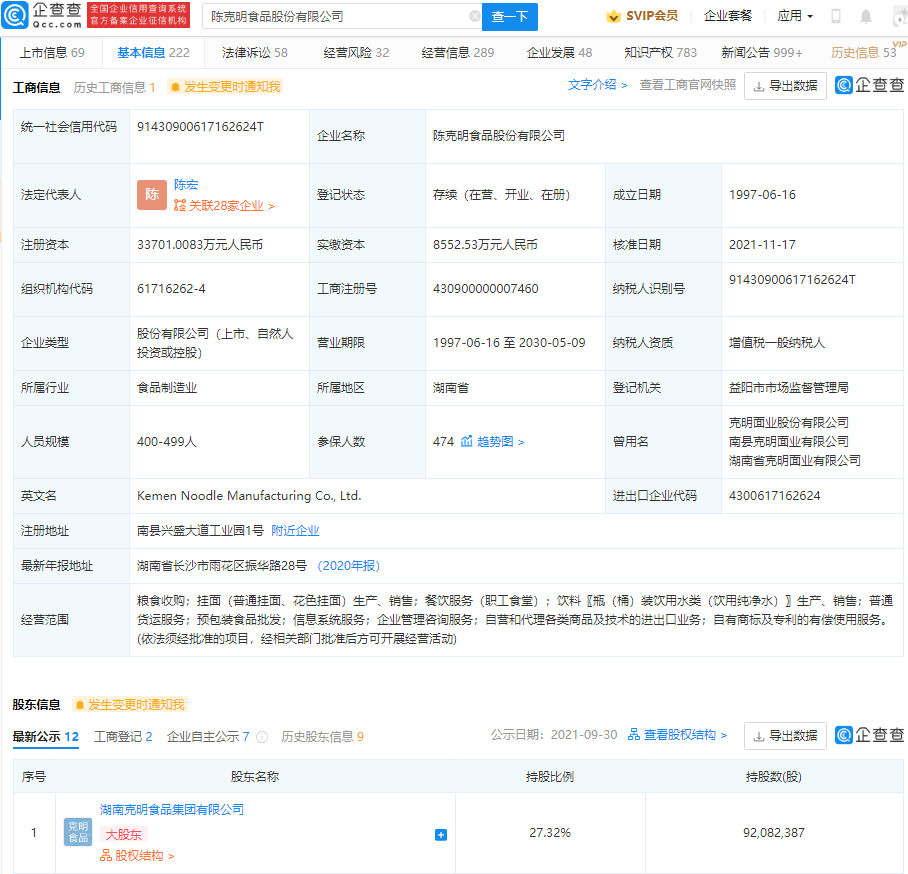The width and height of the screenshot is (908, 874).
Task: Click the 益阳市市场监督管理局 registration authority
Action: pyautogui.click(x=789, y=387)
